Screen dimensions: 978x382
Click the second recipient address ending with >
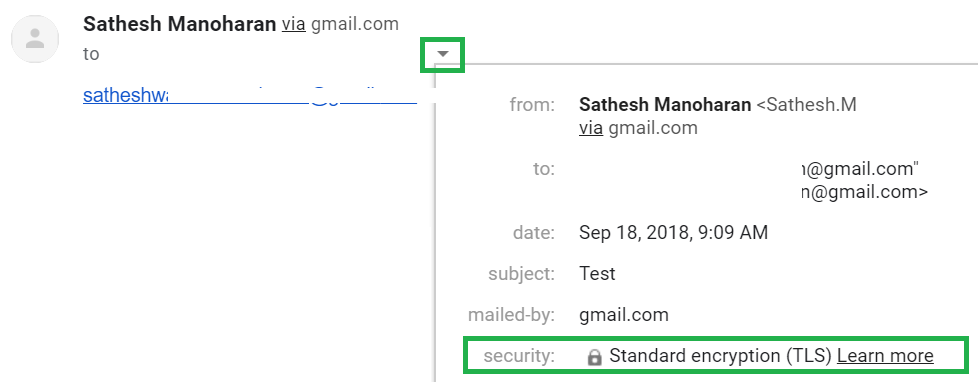864,192
